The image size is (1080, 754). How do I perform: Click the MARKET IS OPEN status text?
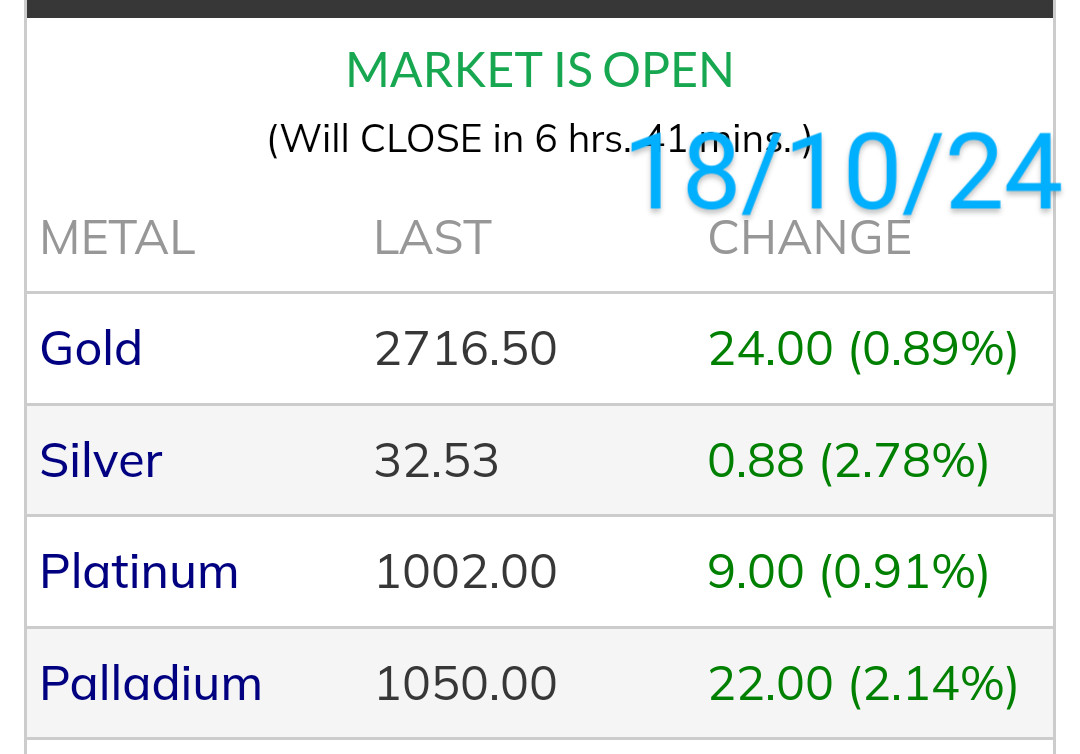point(539,71)
